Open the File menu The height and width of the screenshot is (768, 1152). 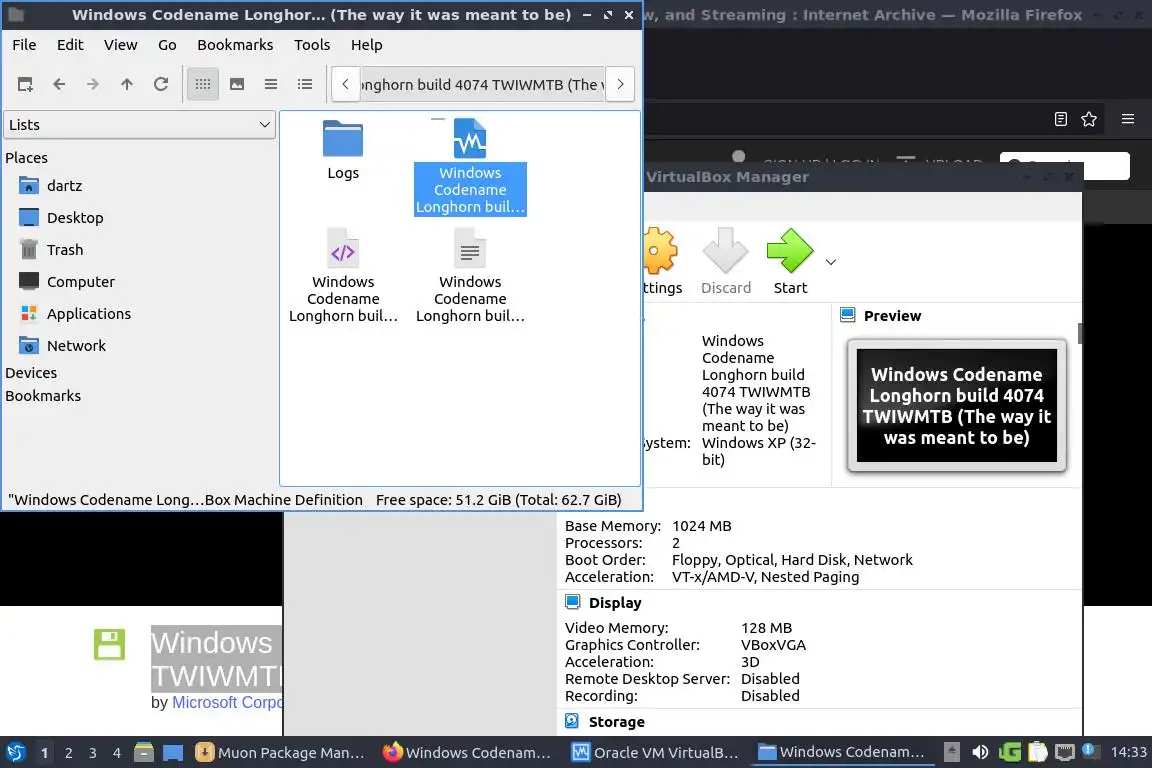[24, 45]
